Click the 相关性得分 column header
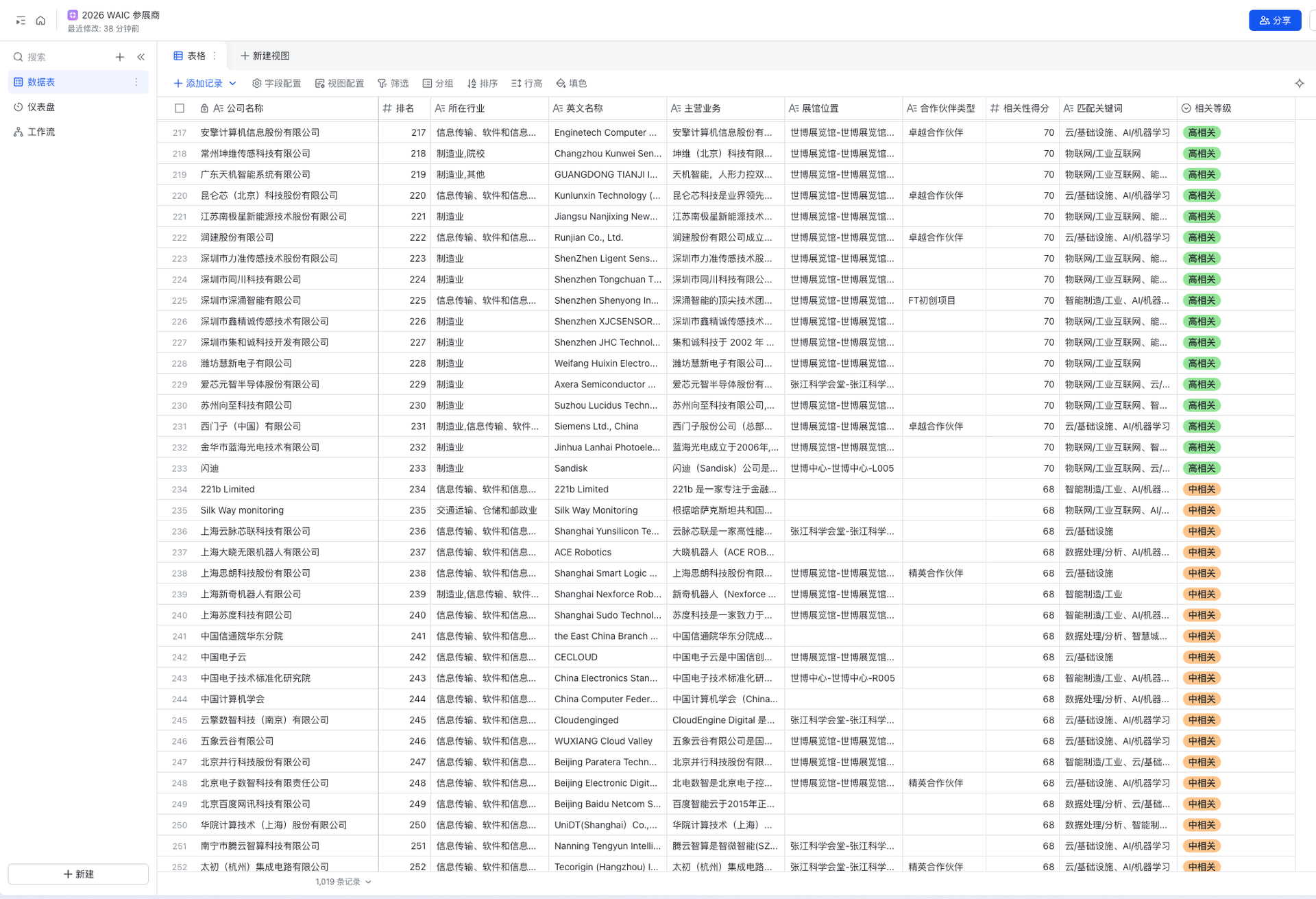This screenshot has width=1316, height=899. pyautogui.click(x=1023, y=108)
